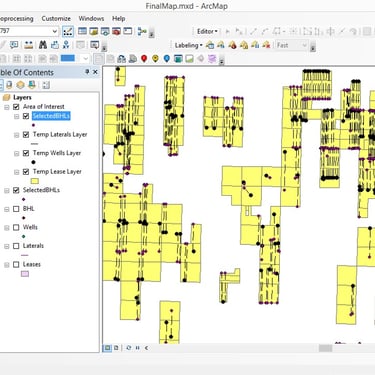Turn on the Leases layer checkbox
This screenshot has height=375, width=375.
pos(16,264)
